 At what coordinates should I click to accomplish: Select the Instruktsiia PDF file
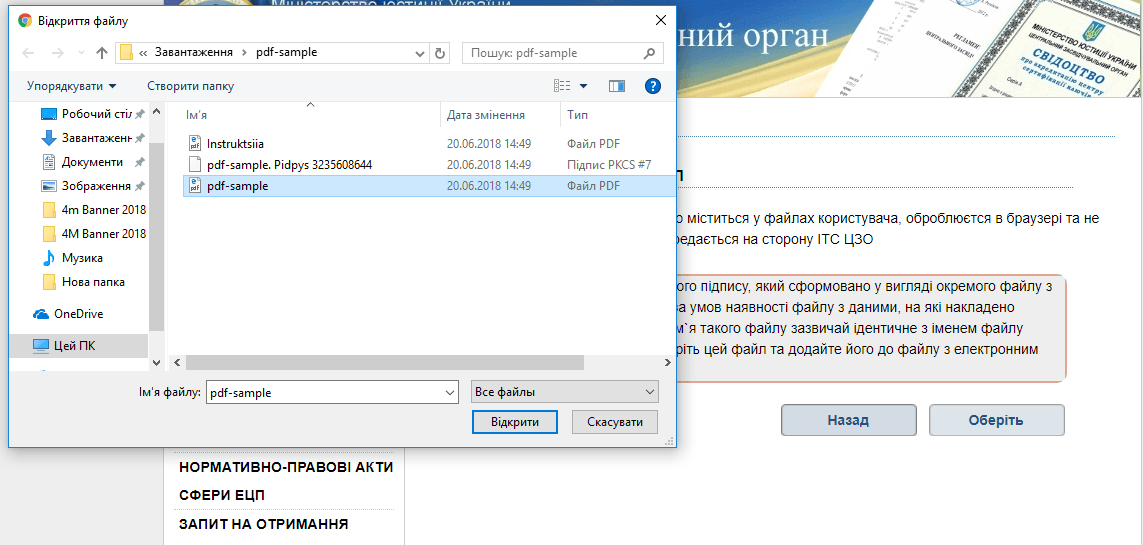click(x=235, y=143)
